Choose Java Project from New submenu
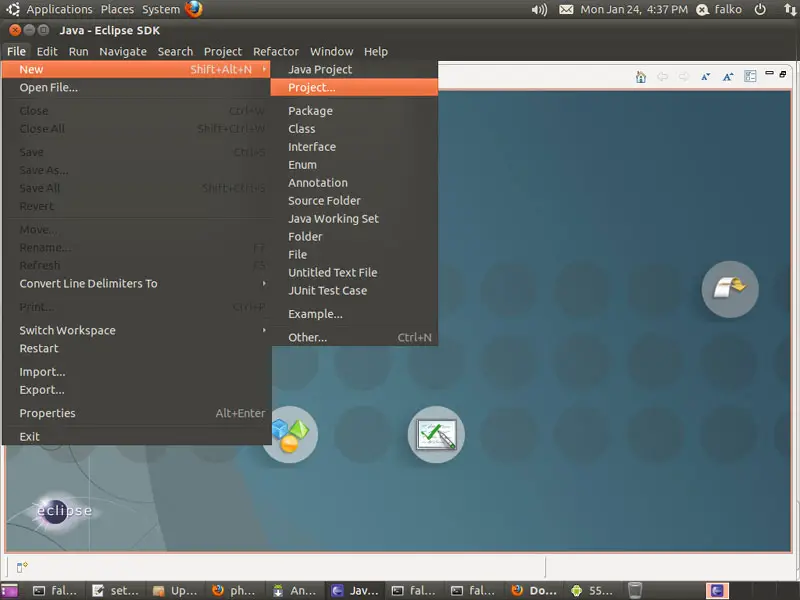Viewport: 800px width, 600px height. (355, 69)
